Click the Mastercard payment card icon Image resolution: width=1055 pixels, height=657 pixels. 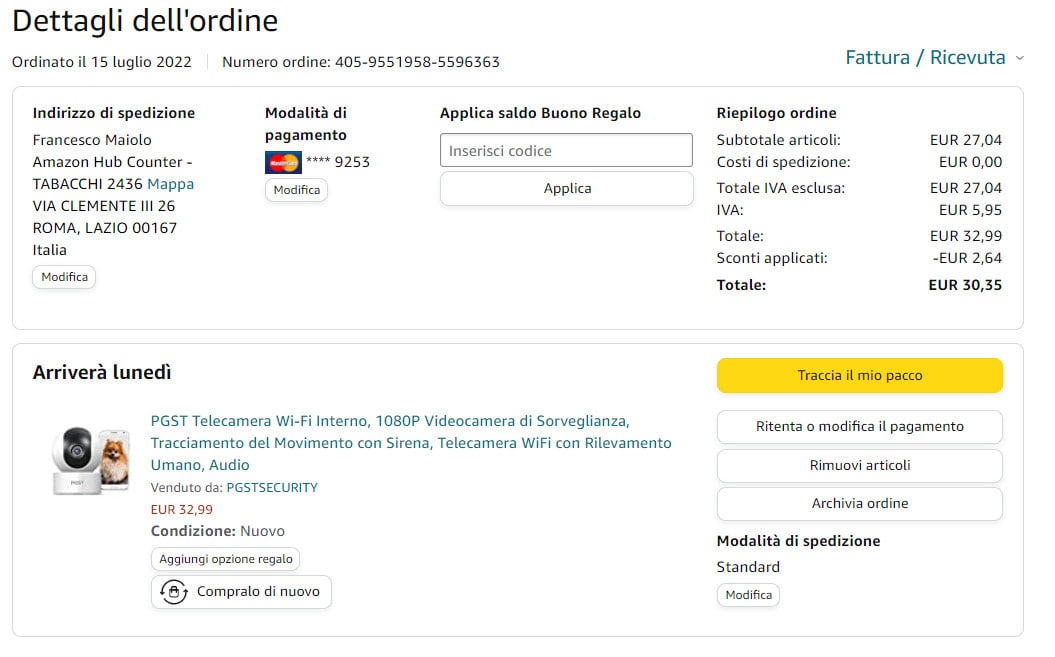point(283,162)
